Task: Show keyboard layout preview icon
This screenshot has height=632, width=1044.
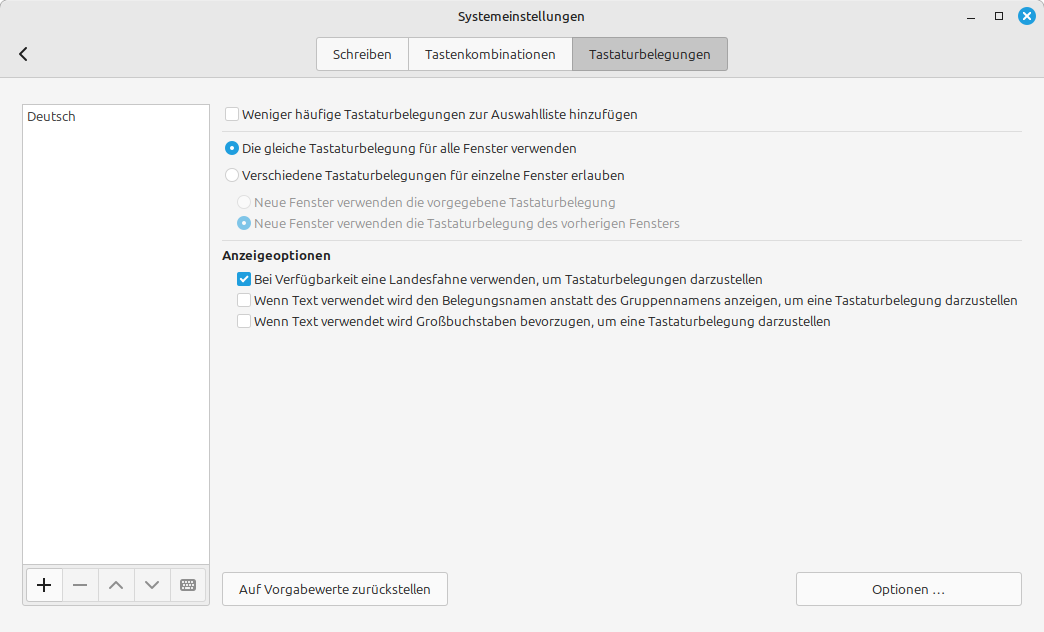Action: tap(188, 586)
